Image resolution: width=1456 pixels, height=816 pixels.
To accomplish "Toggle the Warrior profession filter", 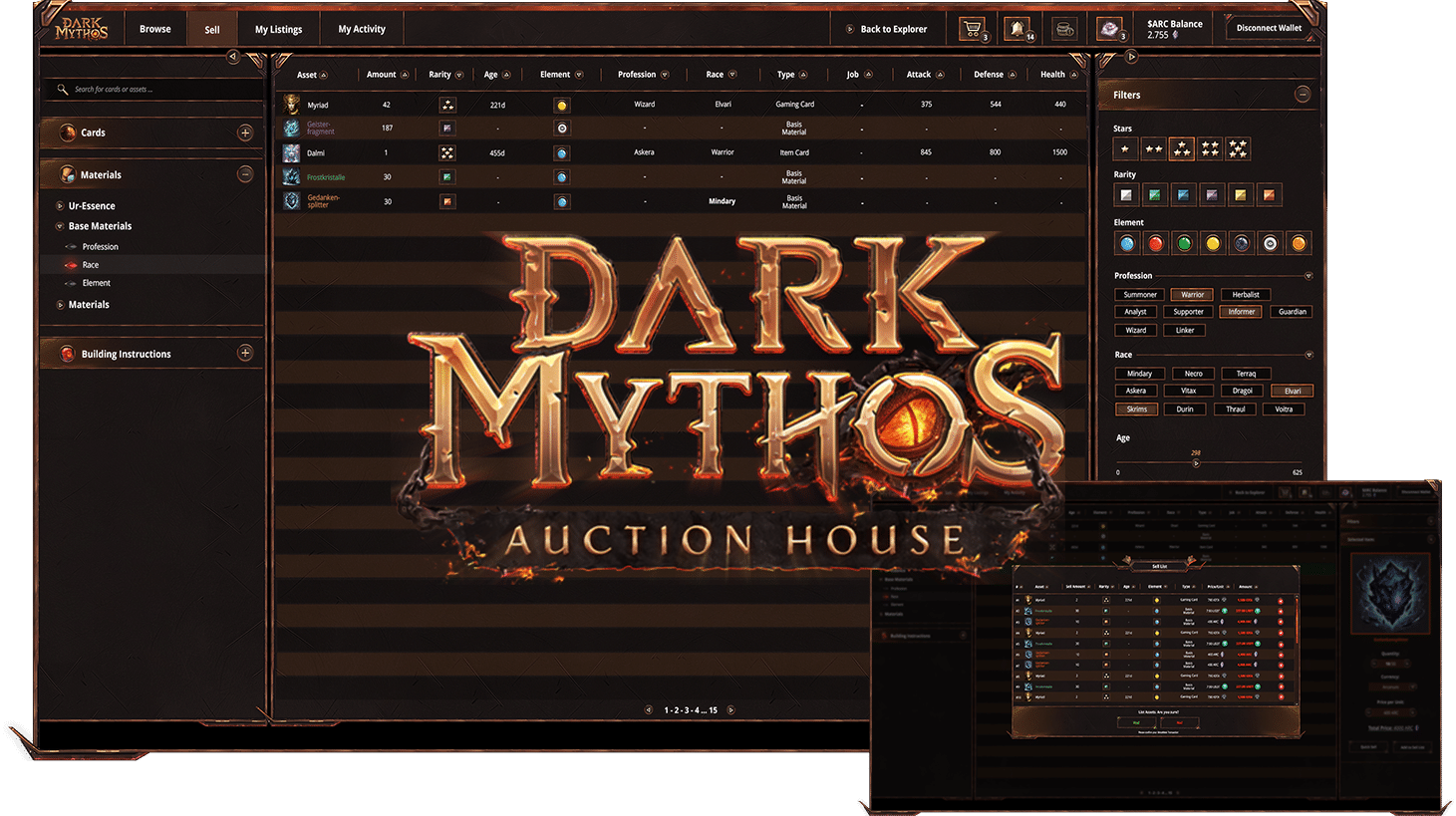I will [x=1192, y=295].
